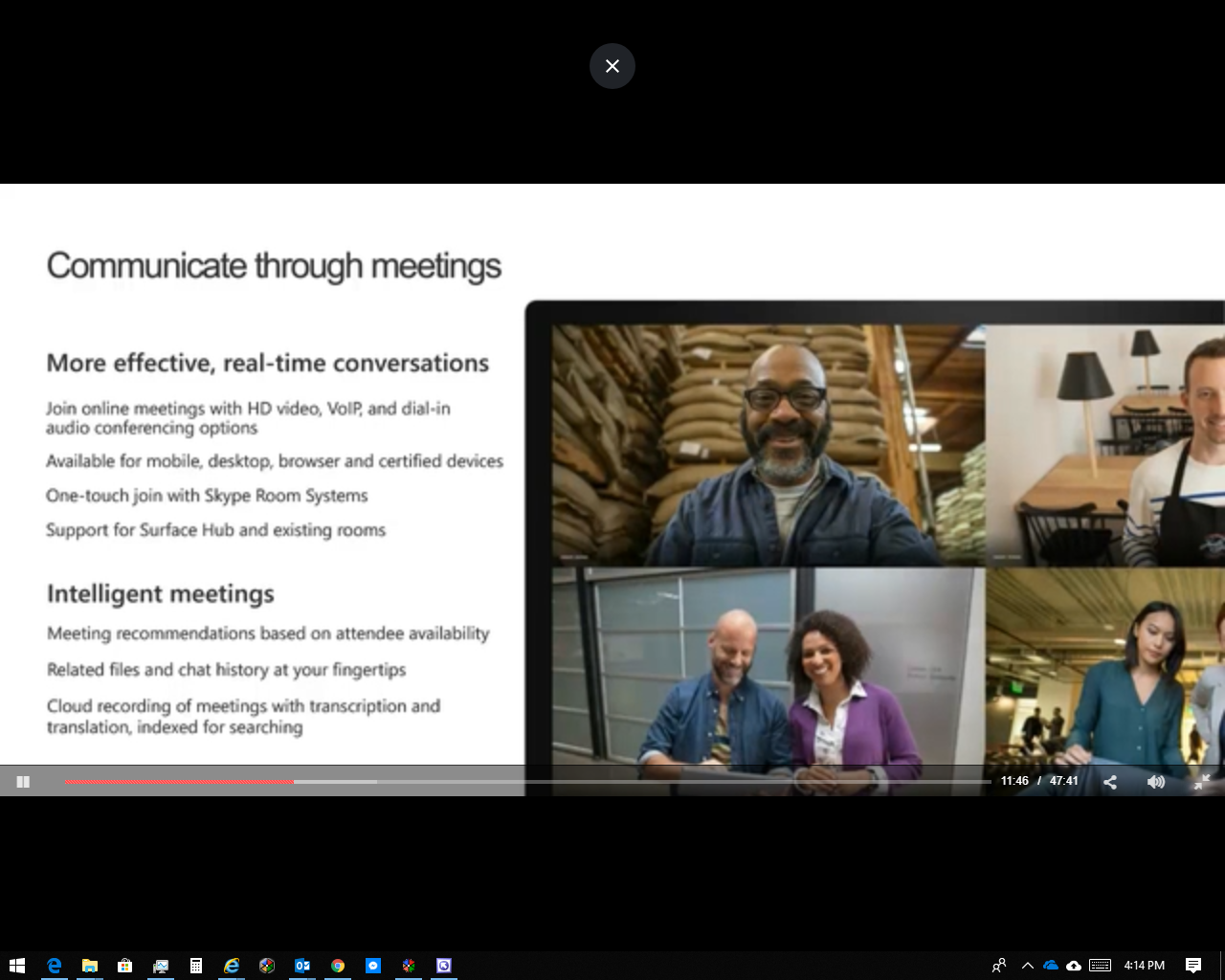This screenshot has width=1225, height=980.
Task: Click video tile of woman in teal sweater
Action: pos(1105,681)
